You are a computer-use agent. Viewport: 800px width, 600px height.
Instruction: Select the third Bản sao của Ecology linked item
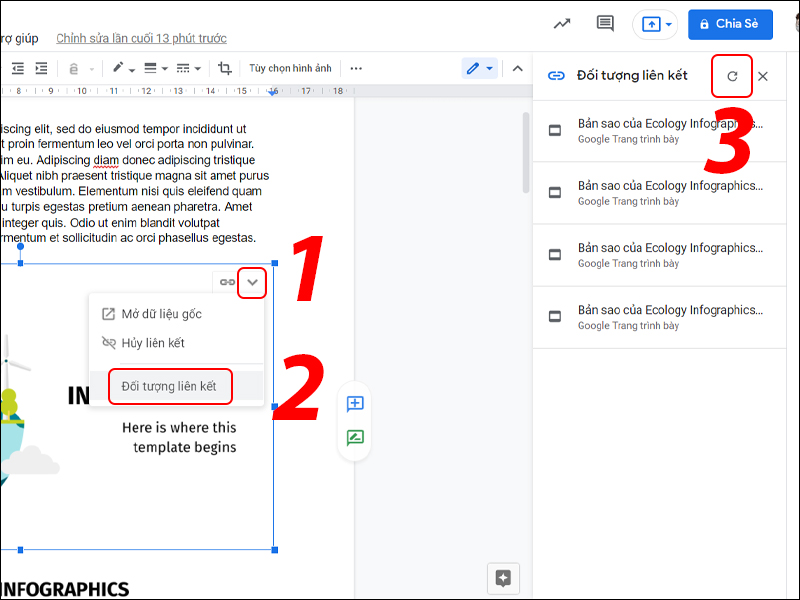coord(659,255)
